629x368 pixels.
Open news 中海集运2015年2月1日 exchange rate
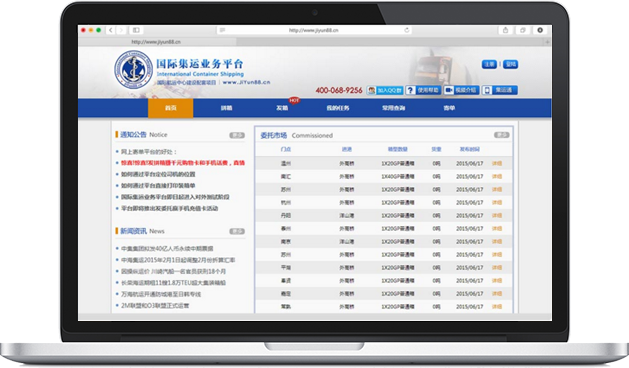pos(178,260)
